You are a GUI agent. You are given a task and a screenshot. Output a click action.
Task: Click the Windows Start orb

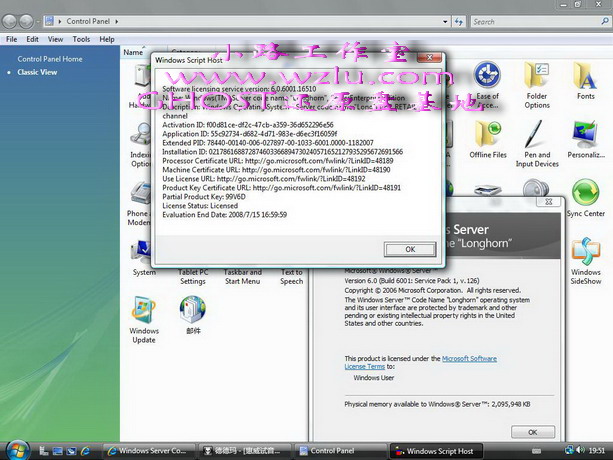18,450
